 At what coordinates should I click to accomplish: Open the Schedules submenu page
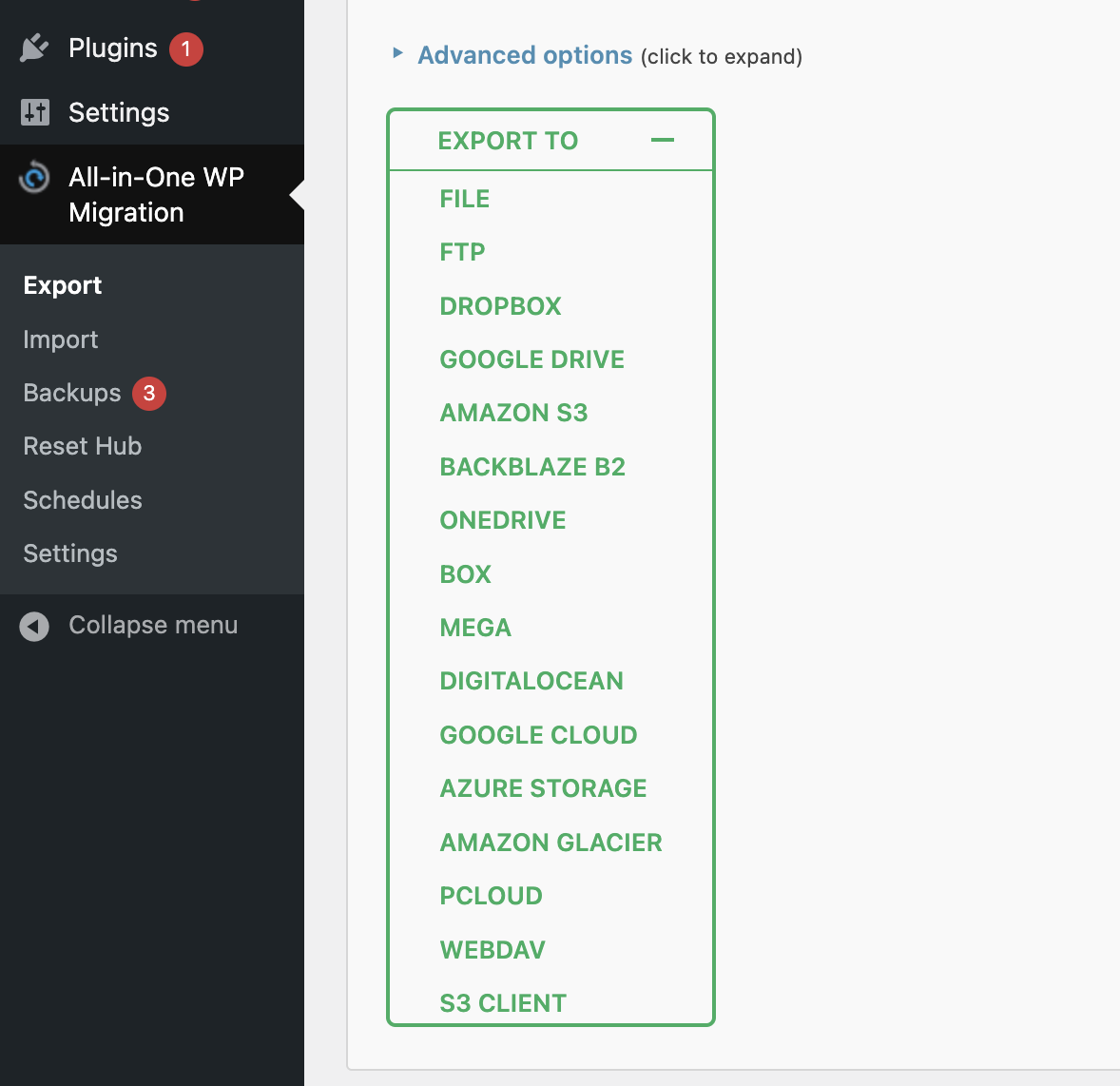[83, 500]
